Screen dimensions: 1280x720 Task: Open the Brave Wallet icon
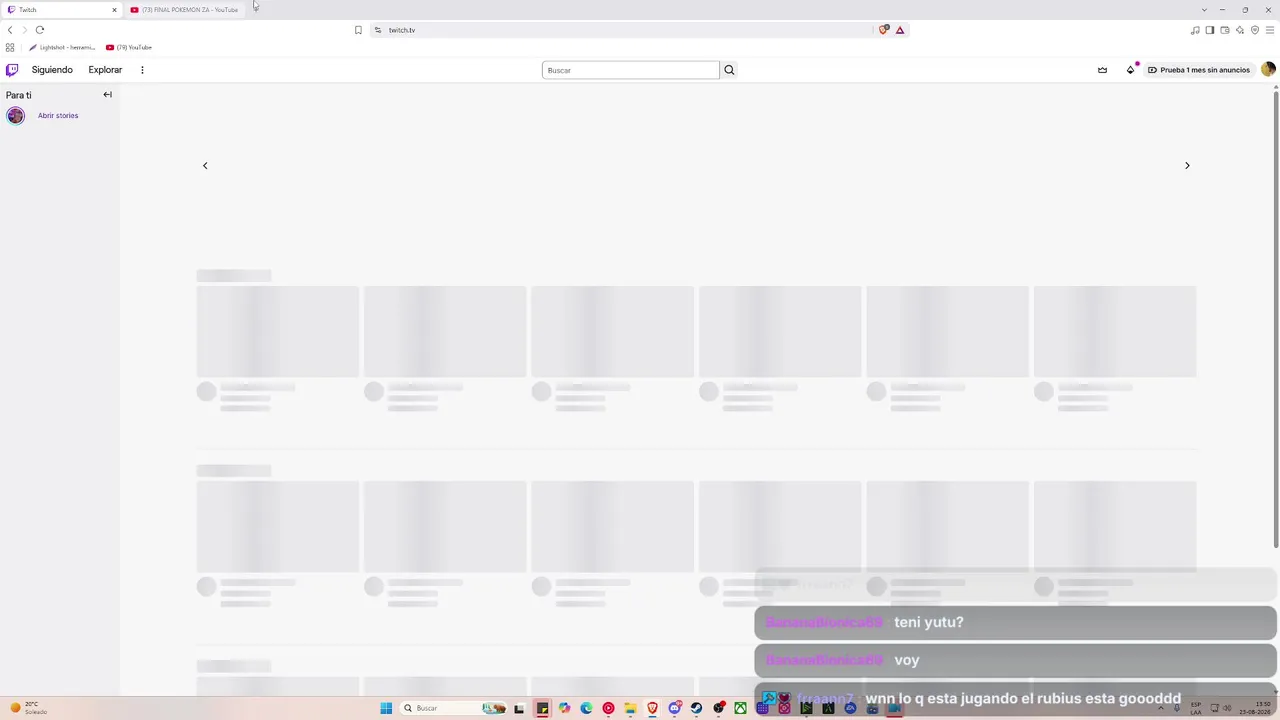click(x=1225, y=30)
